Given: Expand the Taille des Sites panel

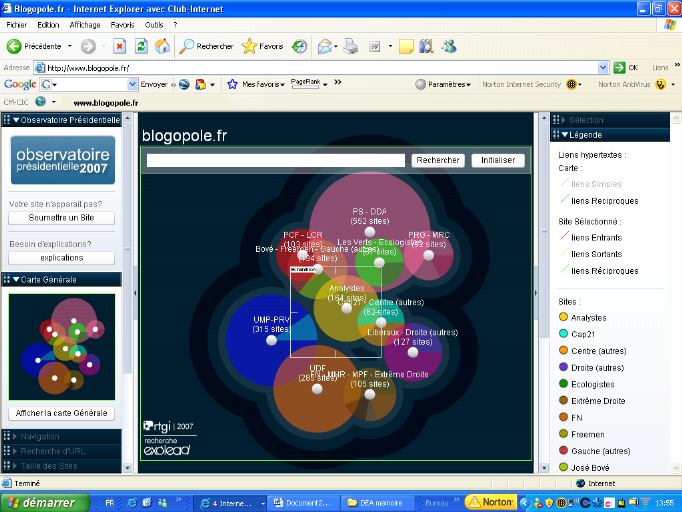Looking at the screenshot, I should coord(15,466).
